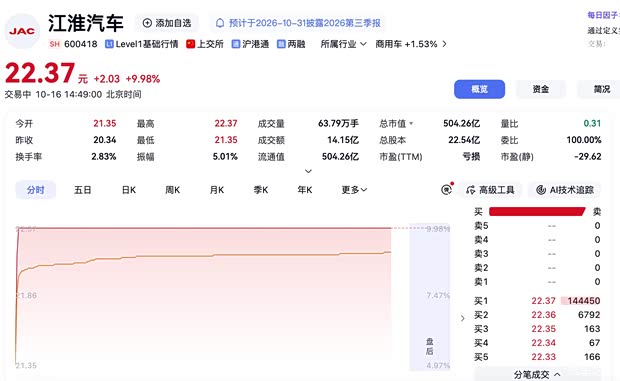Open the chart settings icon with red dot

[x=447, y=189]
